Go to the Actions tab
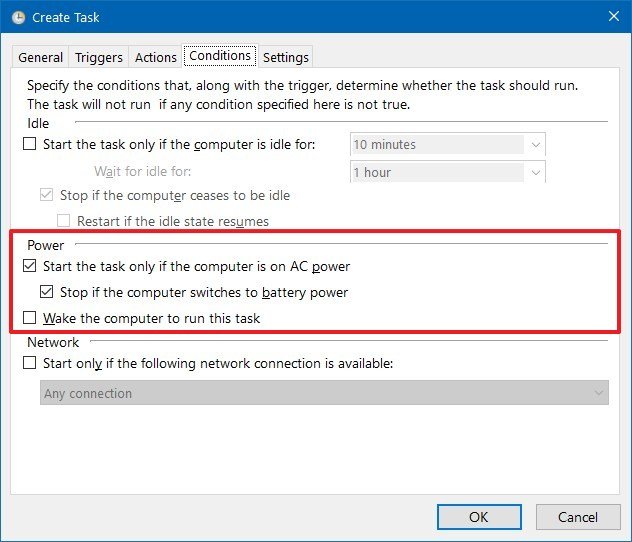 coord(156,57)
